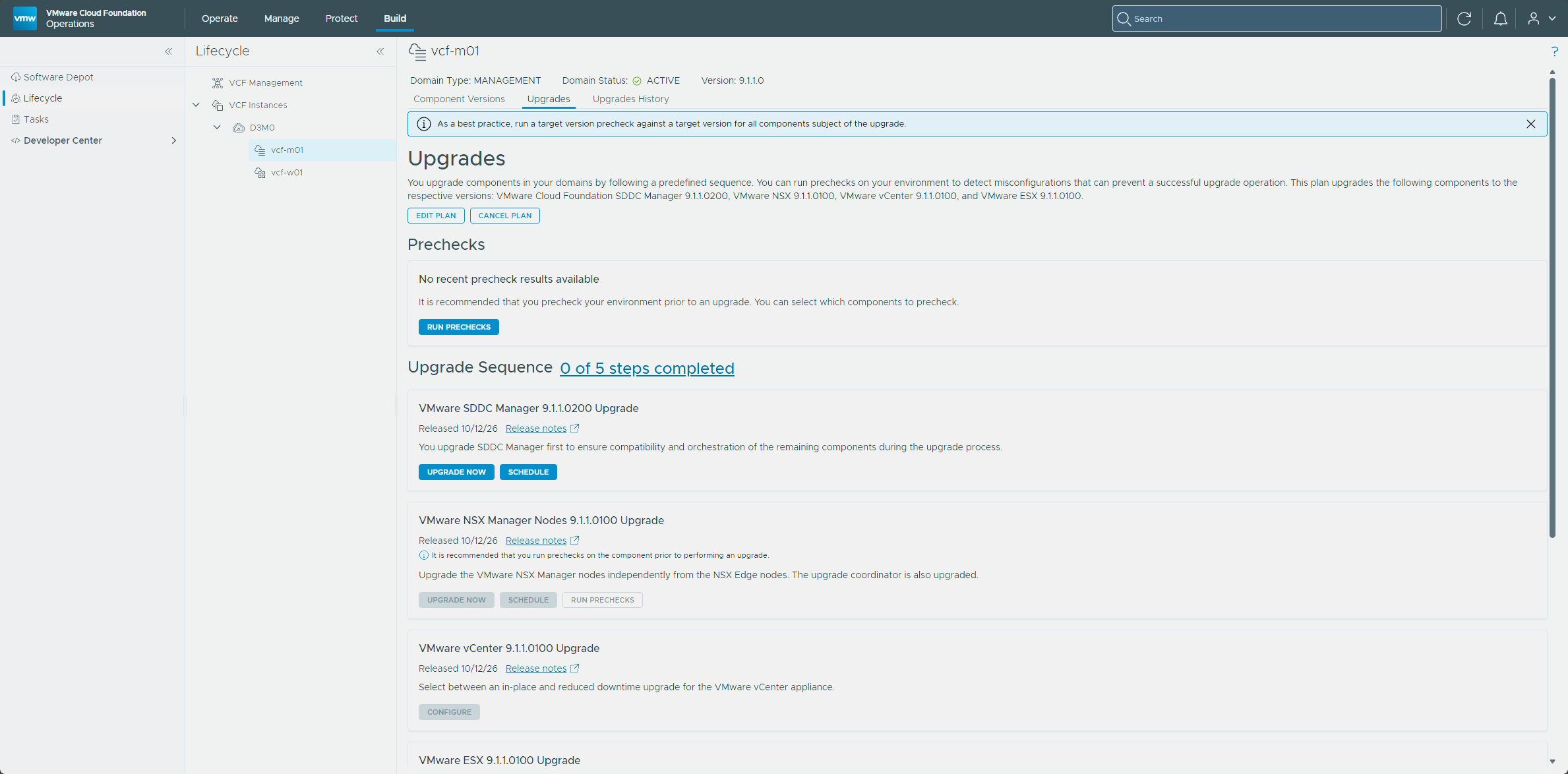Screen dimensions: 1568x774
Task: Click UPGRADE NOW for SDDC Manager
Action: tap(456, 472)
